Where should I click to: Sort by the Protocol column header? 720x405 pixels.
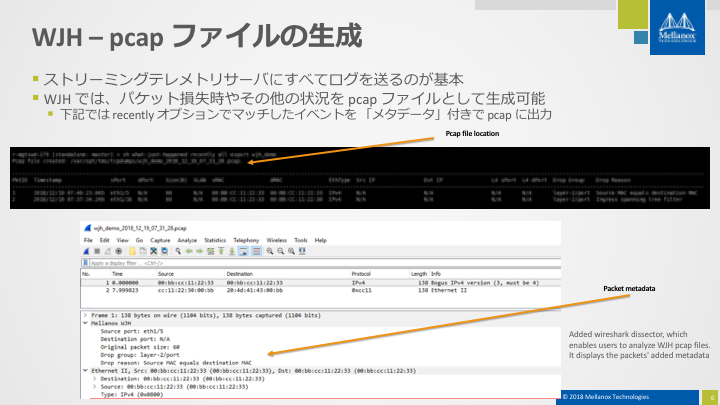(361, 274)
